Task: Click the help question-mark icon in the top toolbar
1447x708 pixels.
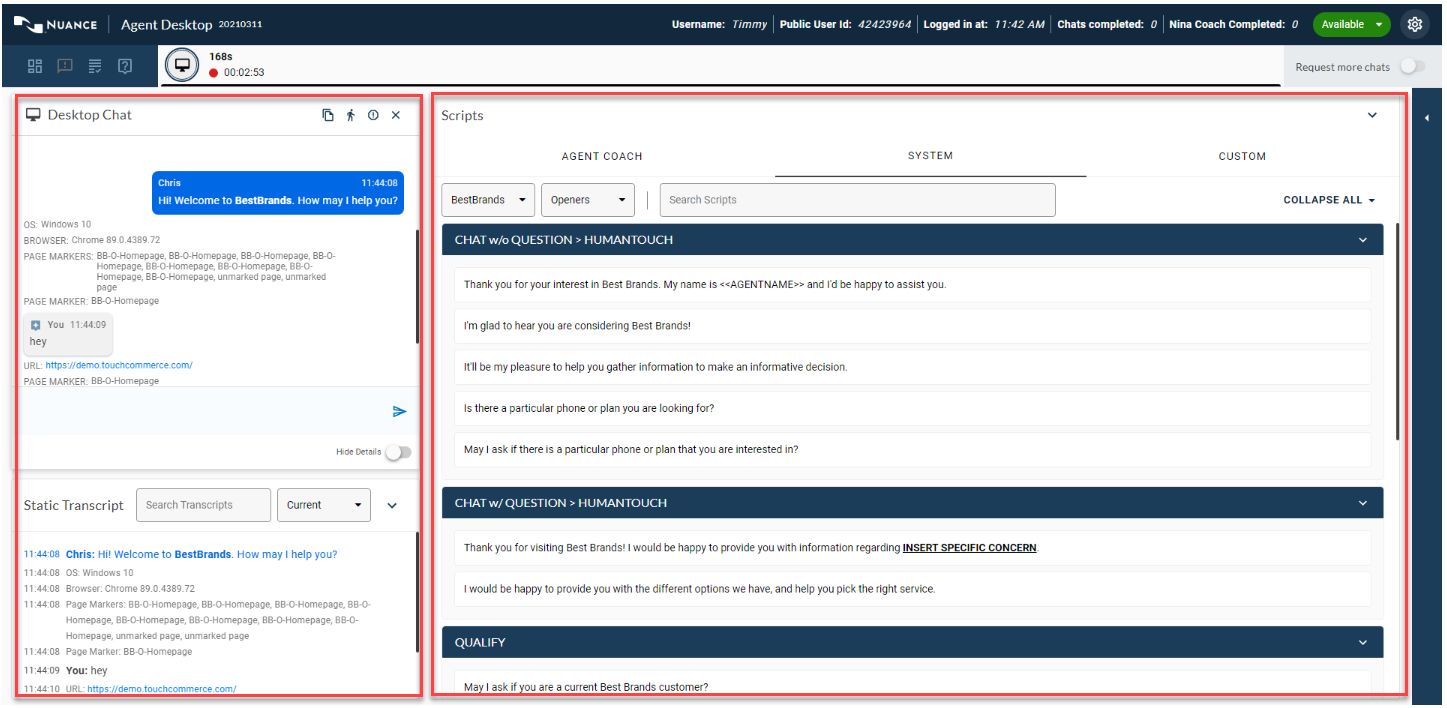Action: coord(125,67)
